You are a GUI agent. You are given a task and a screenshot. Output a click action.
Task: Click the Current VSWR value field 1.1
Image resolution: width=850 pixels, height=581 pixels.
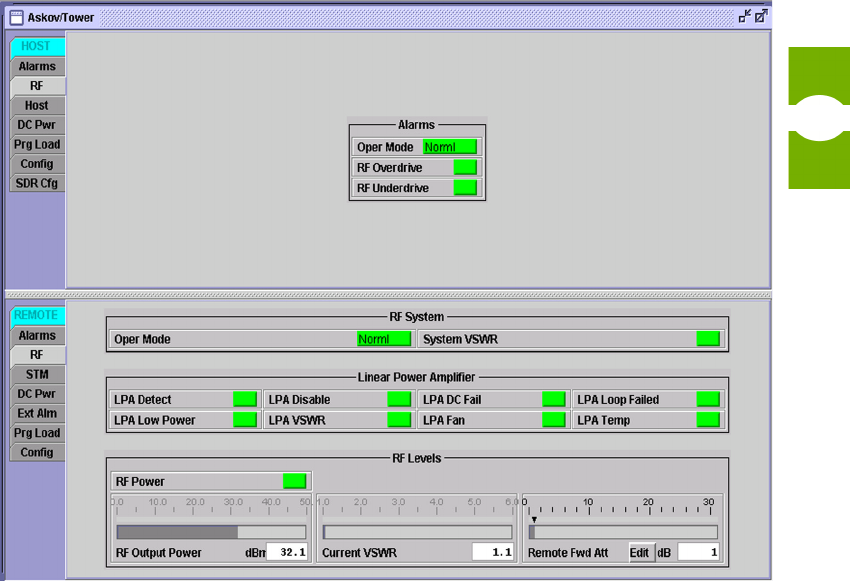pyautogui.click(x=493, y=552)
